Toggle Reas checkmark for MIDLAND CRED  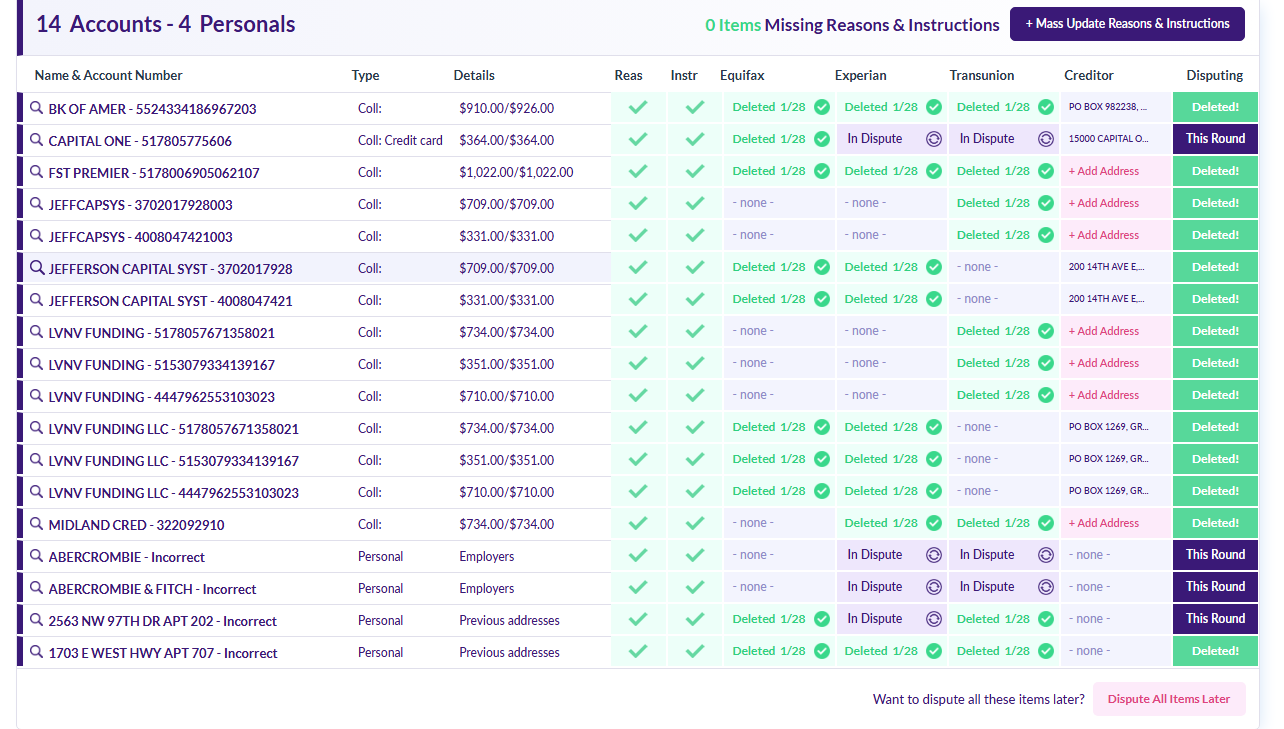coord(638,524)
